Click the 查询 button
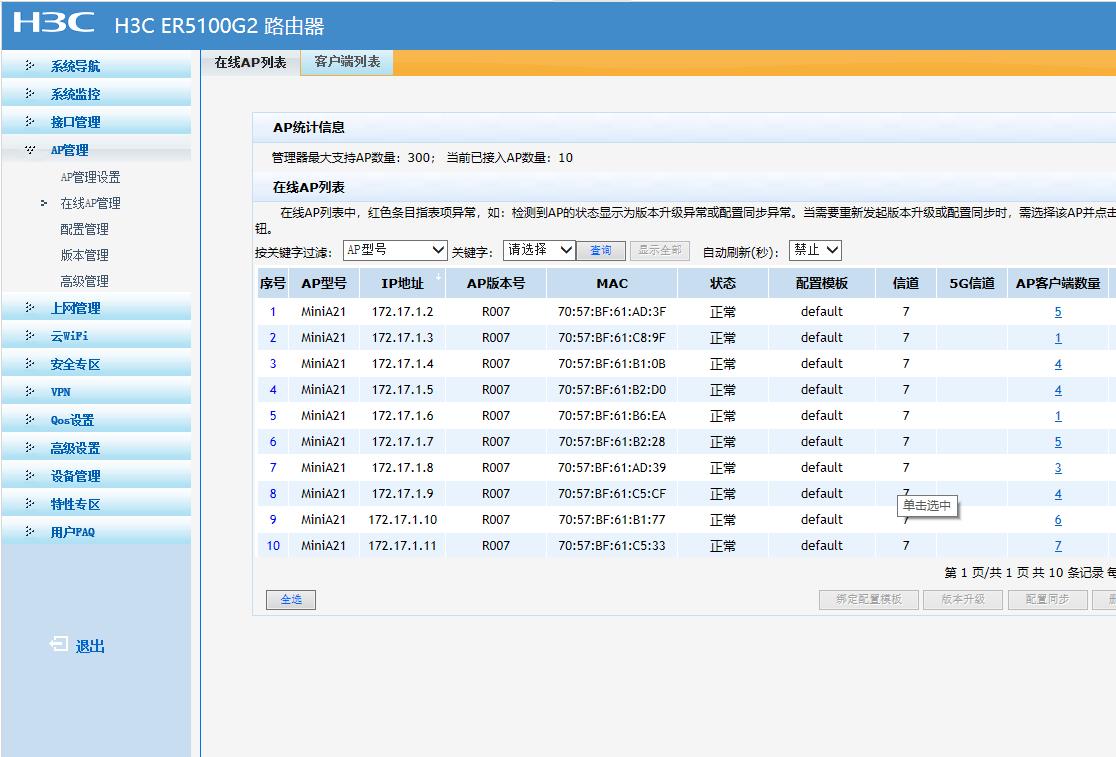 coord(600,250)
